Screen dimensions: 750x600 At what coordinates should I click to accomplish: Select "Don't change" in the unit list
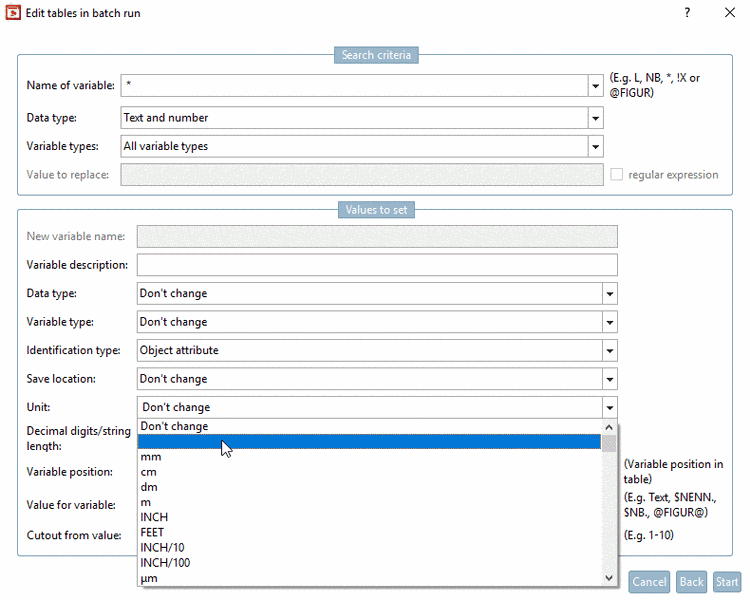(175, 426)
